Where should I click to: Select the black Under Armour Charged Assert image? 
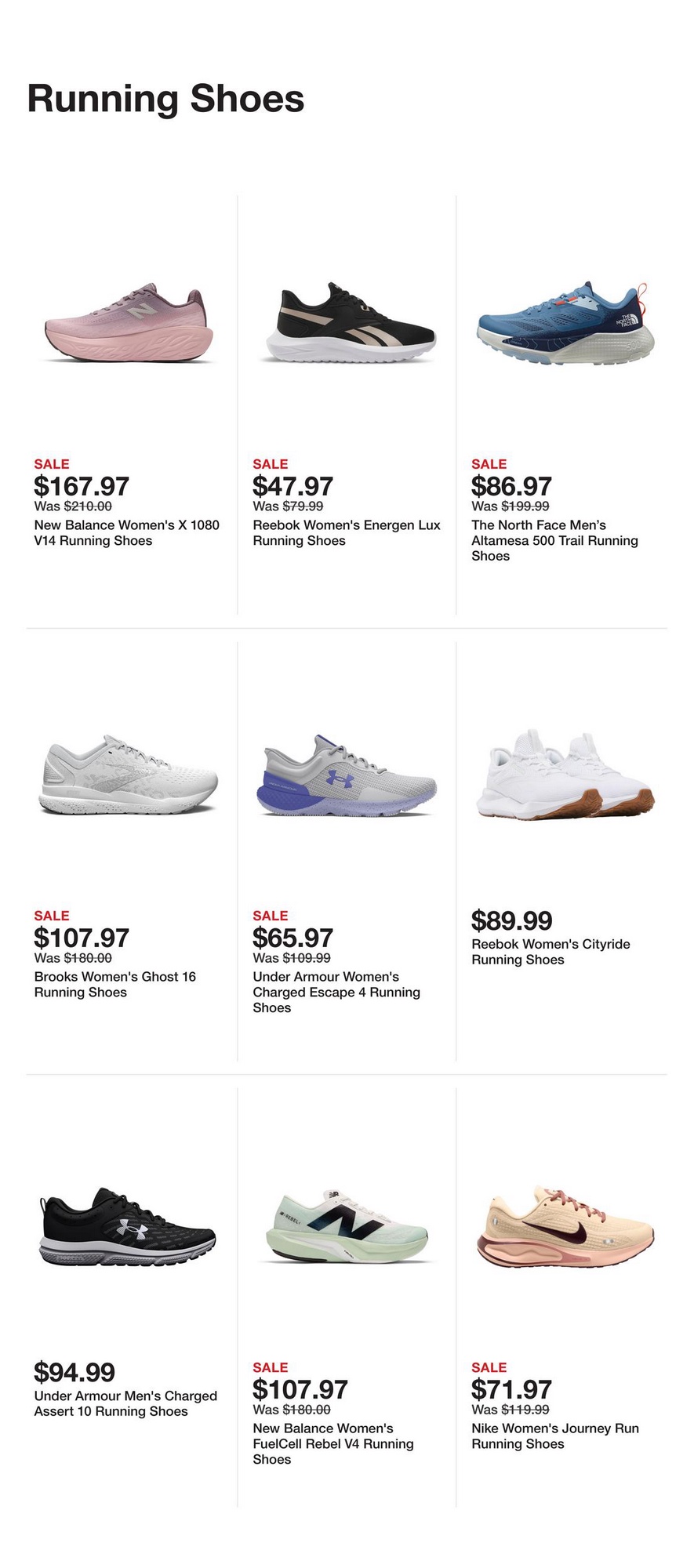tap(128, 1226)
